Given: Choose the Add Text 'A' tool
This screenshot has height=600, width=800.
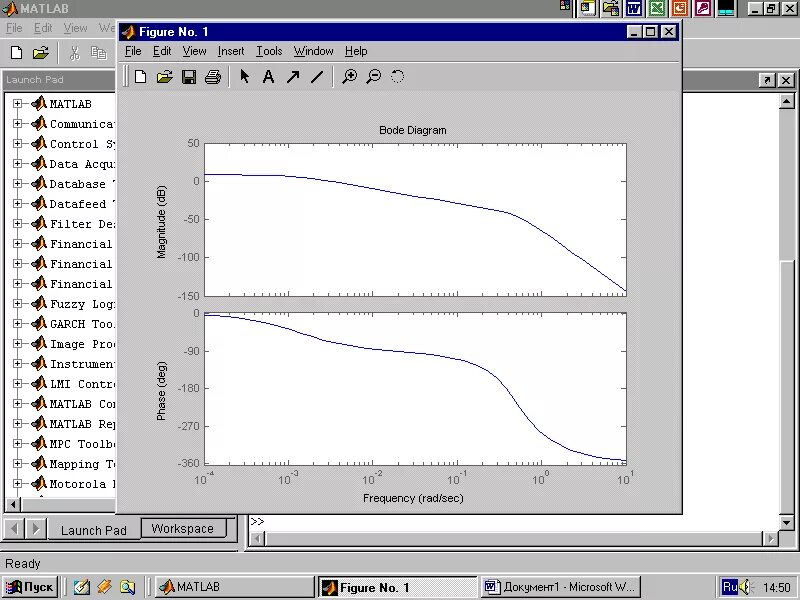Looking at the screenshot, I should click(x=268, y=77).
